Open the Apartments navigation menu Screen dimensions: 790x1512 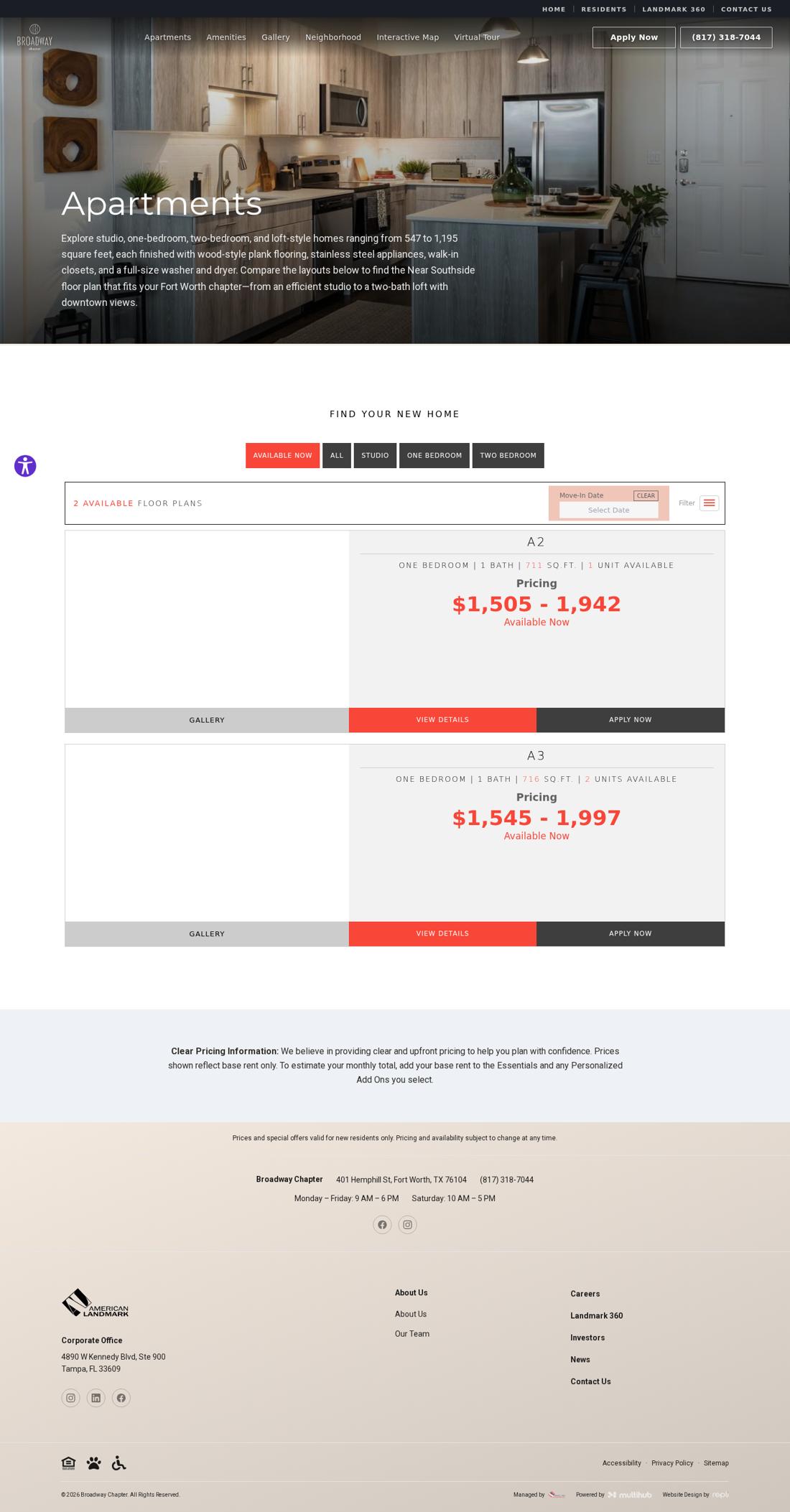click(167, 37)
